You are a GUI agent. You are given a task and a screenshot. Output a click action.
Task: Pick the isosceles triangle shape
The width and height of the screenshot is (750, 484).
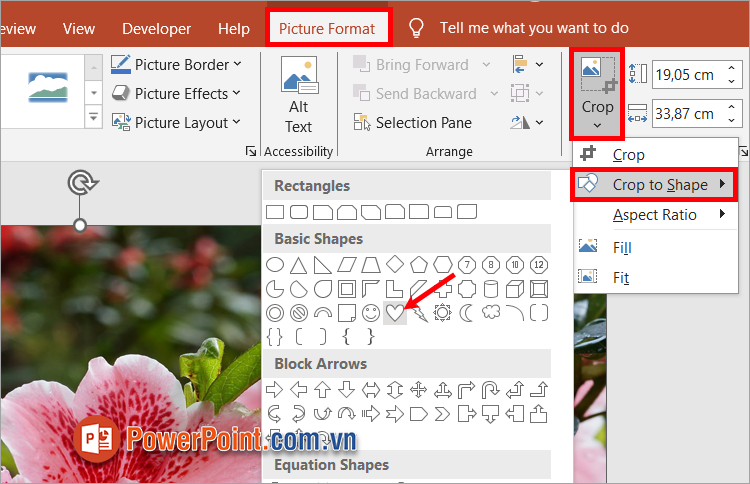coord(298,265)
